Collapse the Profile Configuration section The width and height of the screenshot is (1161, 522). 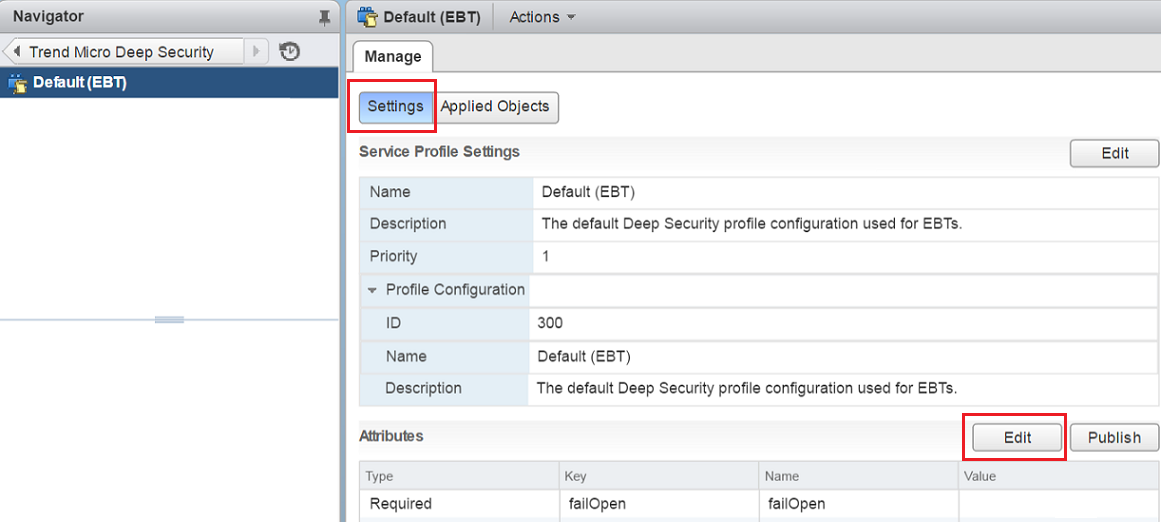point(373,290)
